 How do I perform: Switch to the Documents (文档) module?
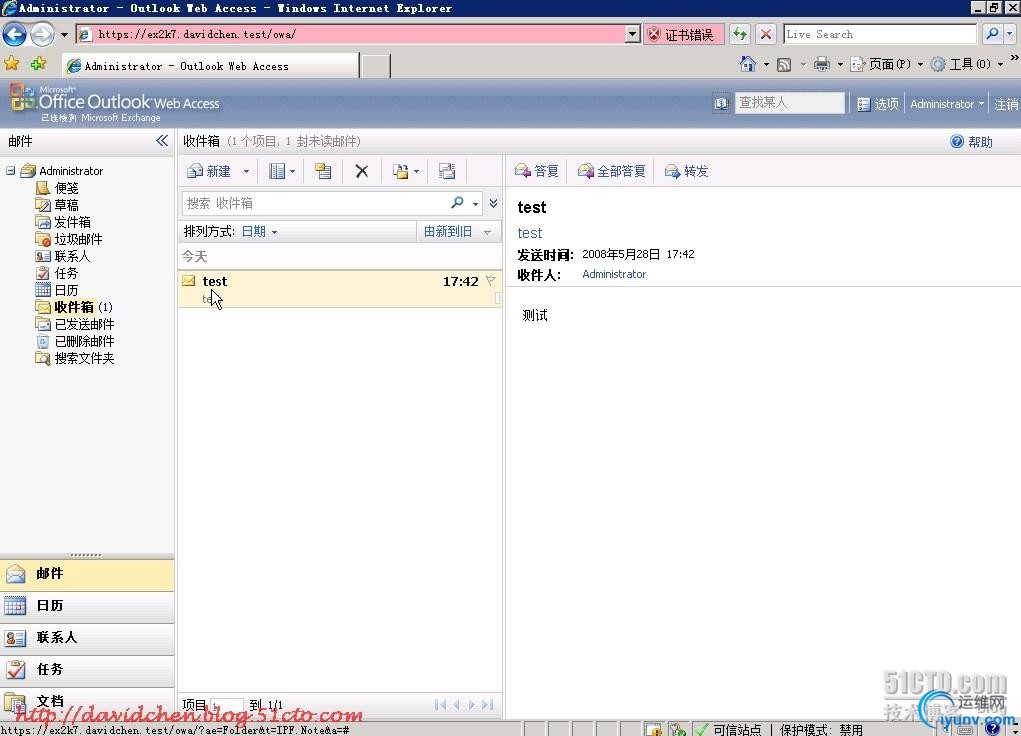point(87,701)
